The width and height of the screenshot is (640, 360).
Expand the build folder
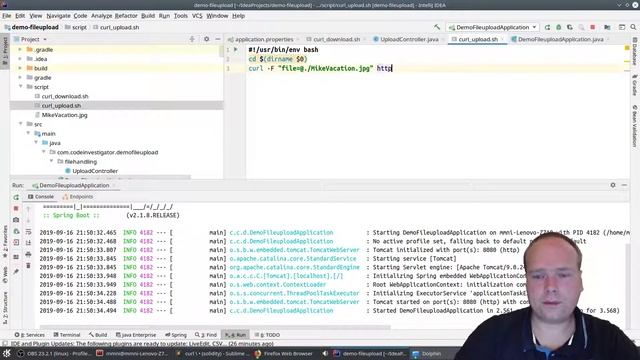tap(20, 68)
